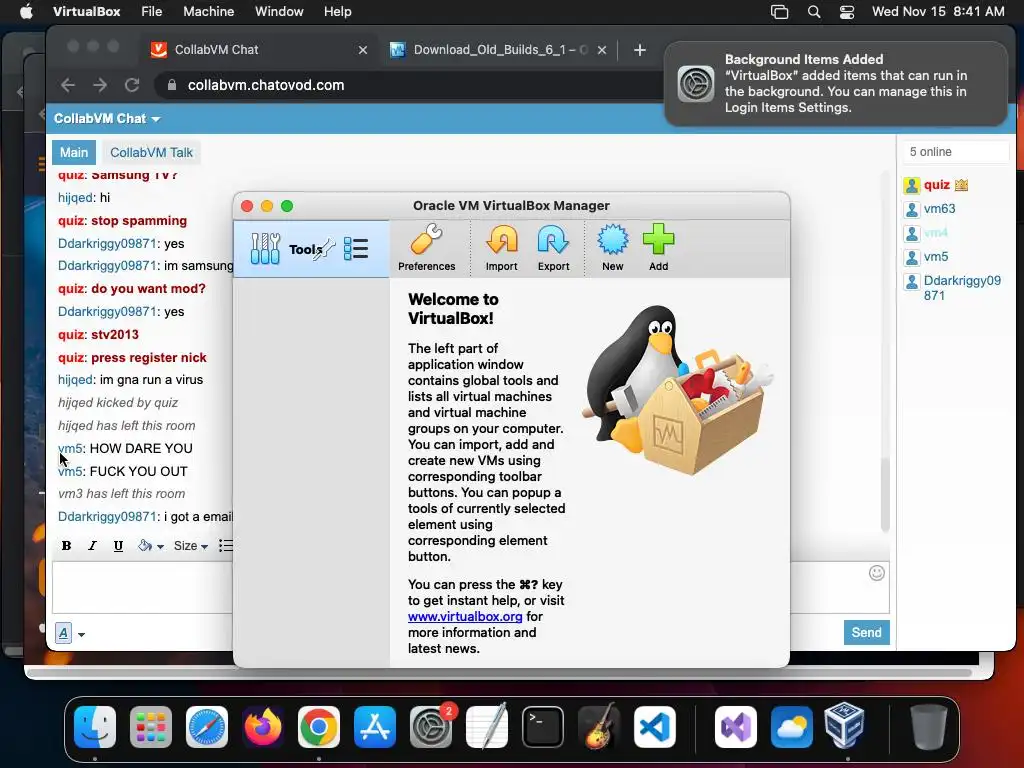Open the text style A dropdown below message box
Image resolution: width=1024 pixels, height=768 pixels.
(71, 633)
